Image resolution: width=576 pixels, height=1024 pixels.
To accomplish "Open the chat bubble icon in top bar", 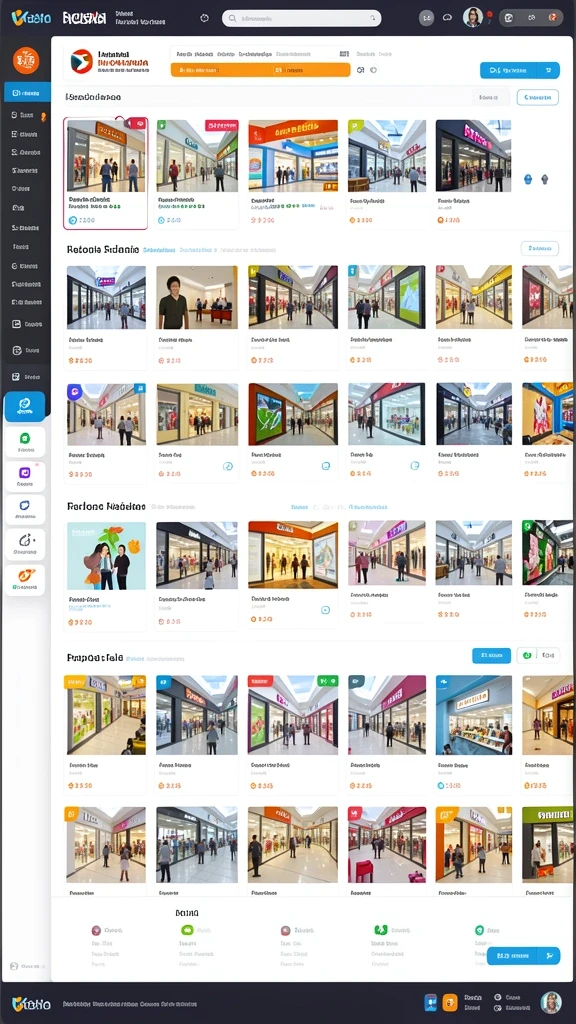I will click(x=447, y=18).
